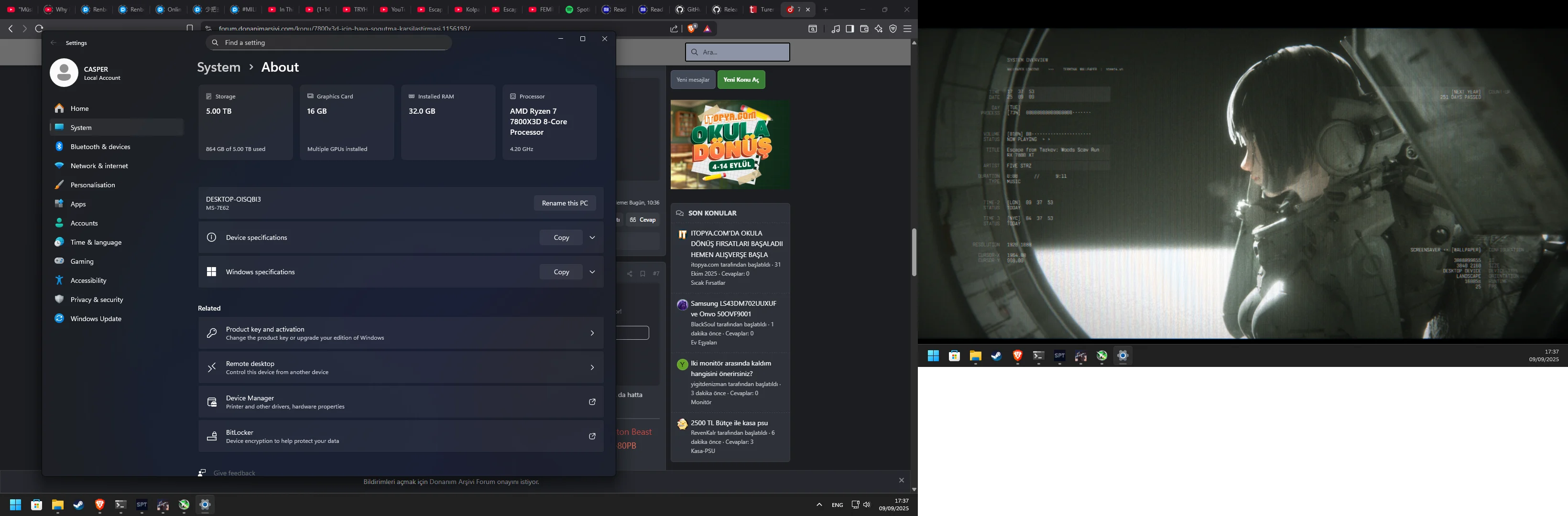Open the music playlist icon in toolbar
The height and width of the screenshot is (516, 1568).
[x=835, y=29]
